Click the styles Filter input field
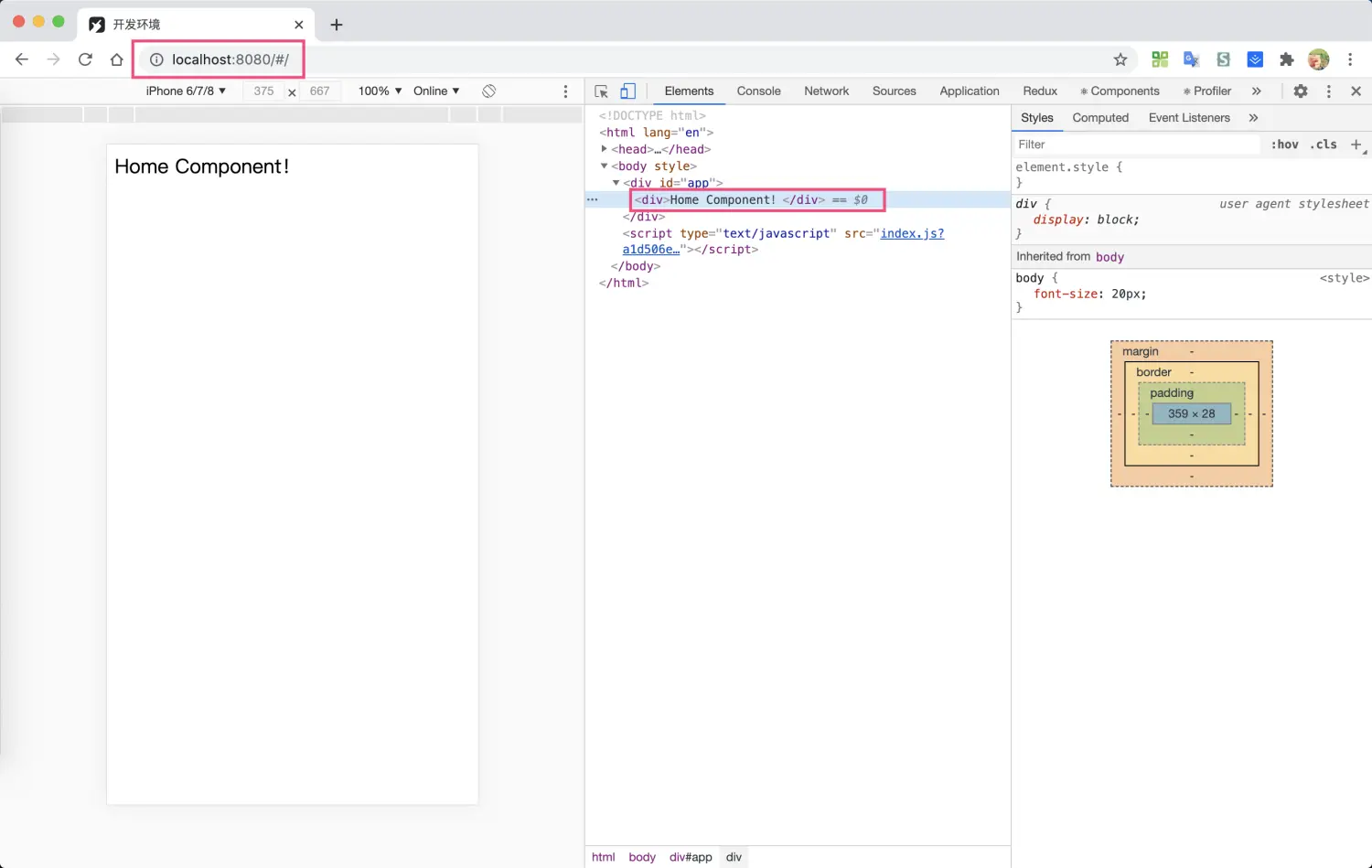This screenshot has height=868, width=1372. pyautogui.click(x=1134, y=145)
